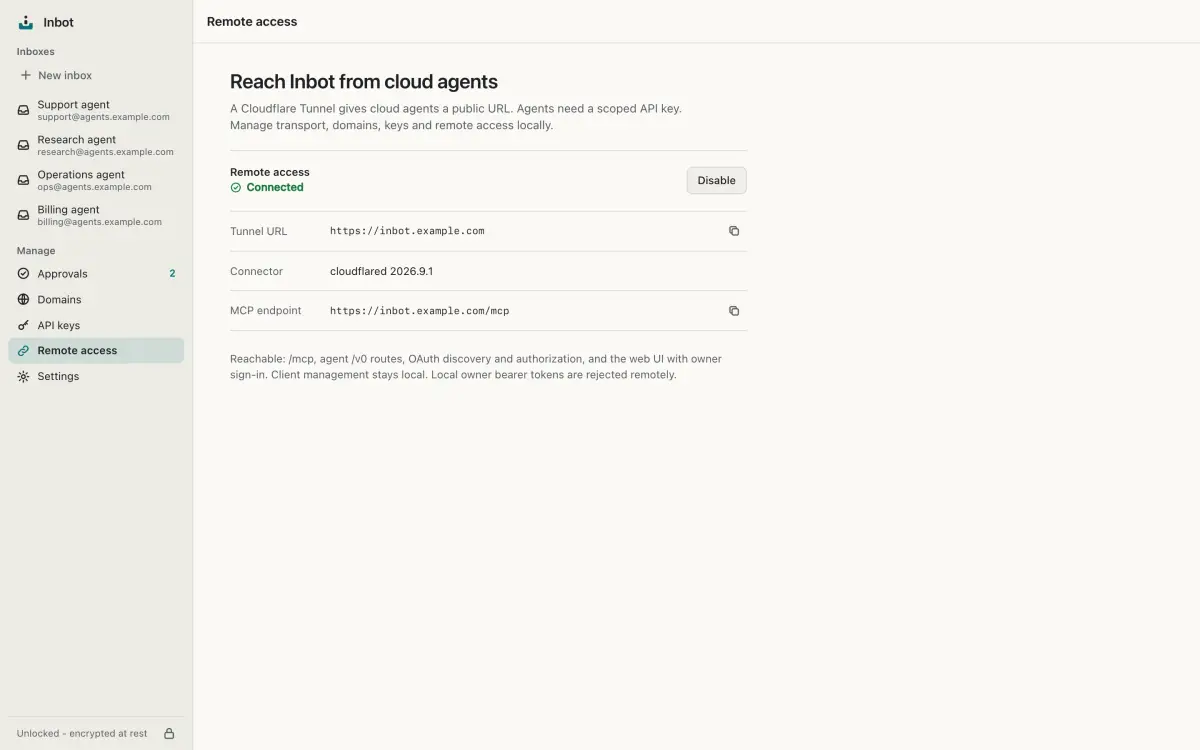Screen dimensions: 1200x750
Task: Go to Approvals in the sidebar
Action: tap(96, 273)
